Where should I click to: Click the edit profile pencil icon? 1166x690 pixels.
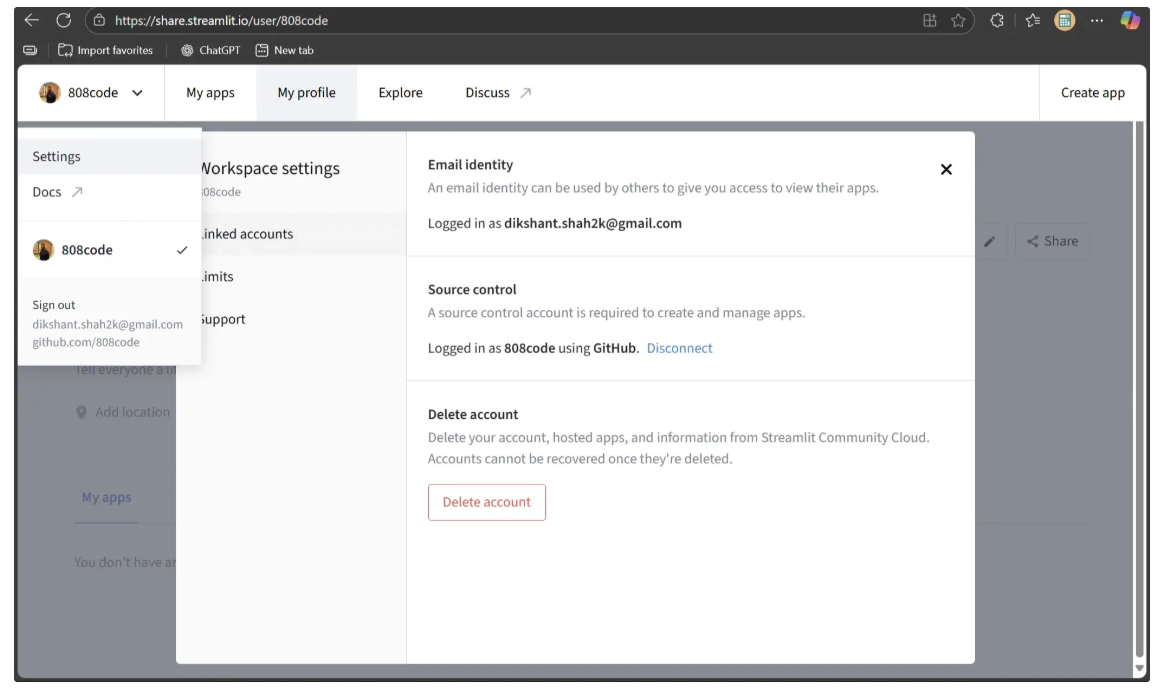(x=990, y=241)
